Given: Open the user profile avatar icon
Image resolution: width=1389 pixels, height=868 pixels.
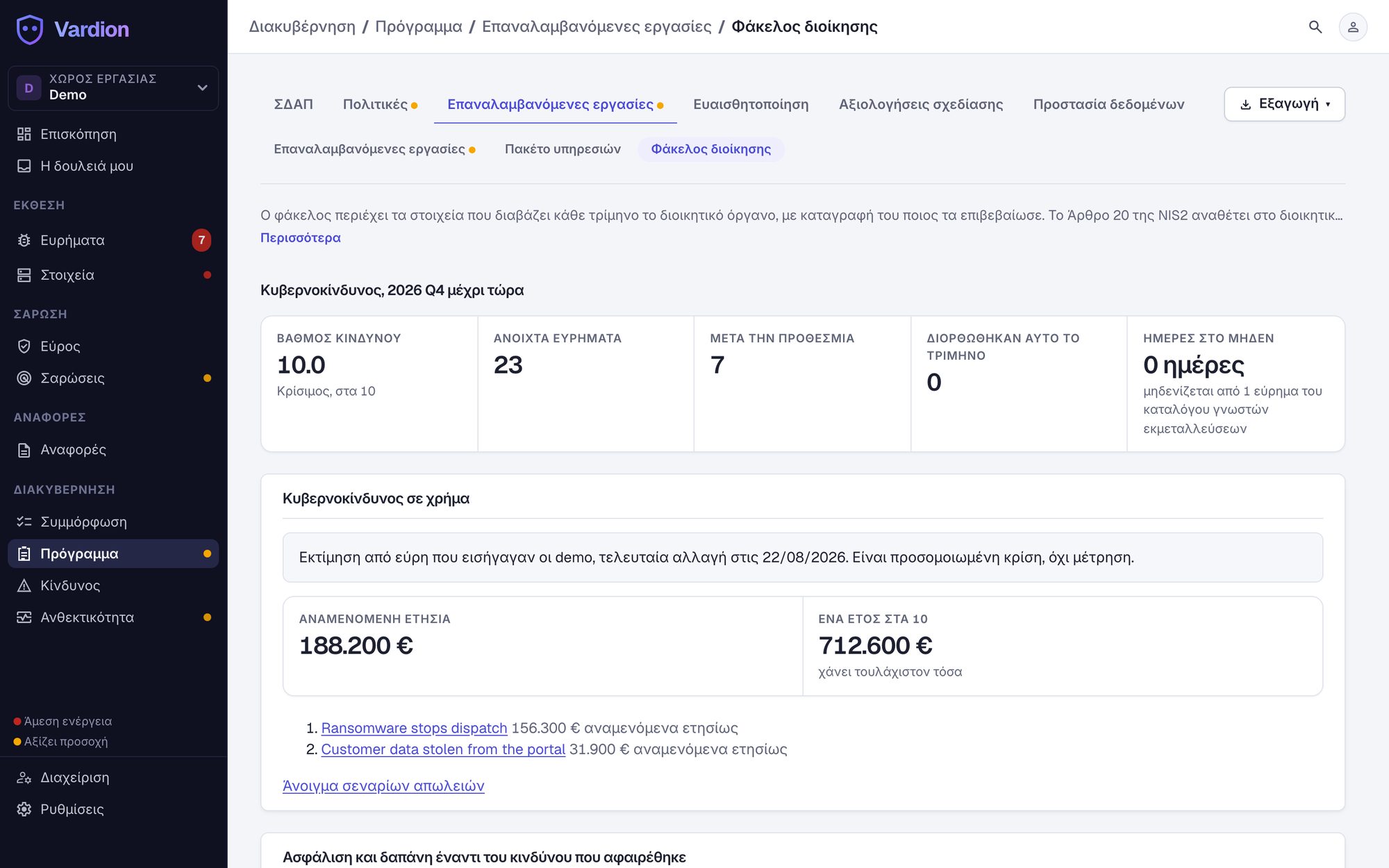Looking at the screenshot, I should [x=1353, y=27].
